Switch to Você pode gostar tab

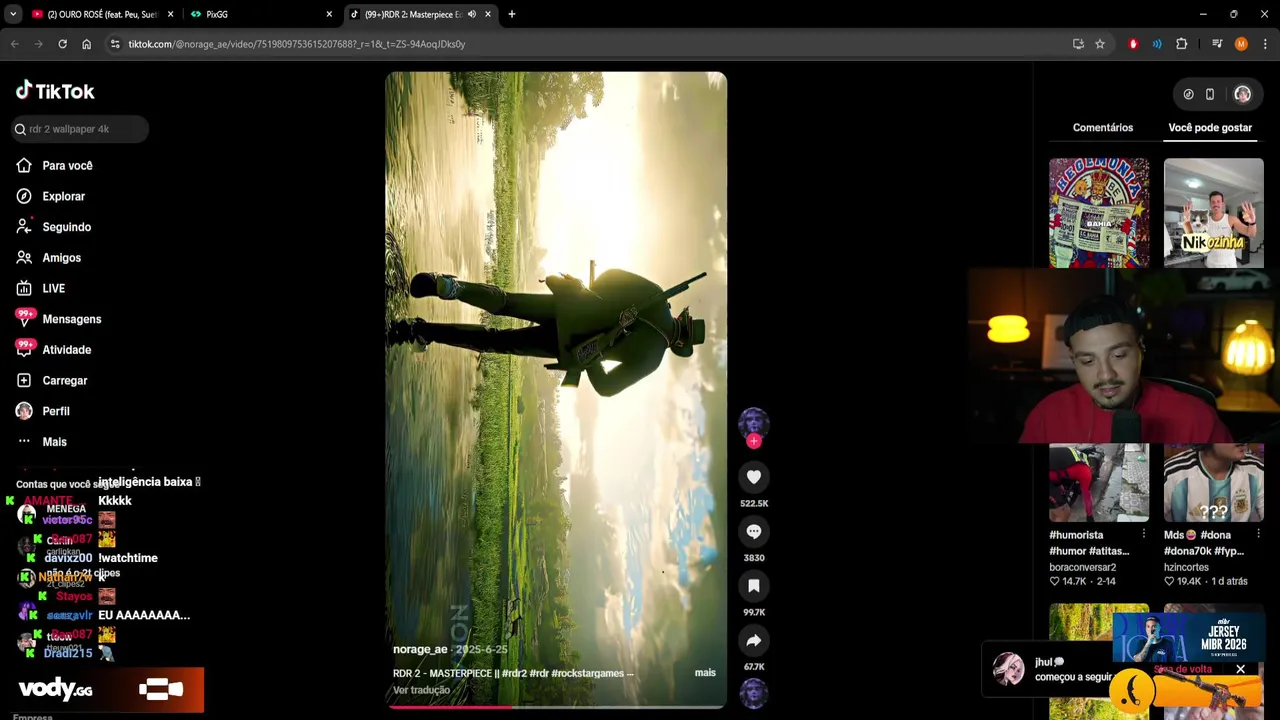[x=1210, y=128]
